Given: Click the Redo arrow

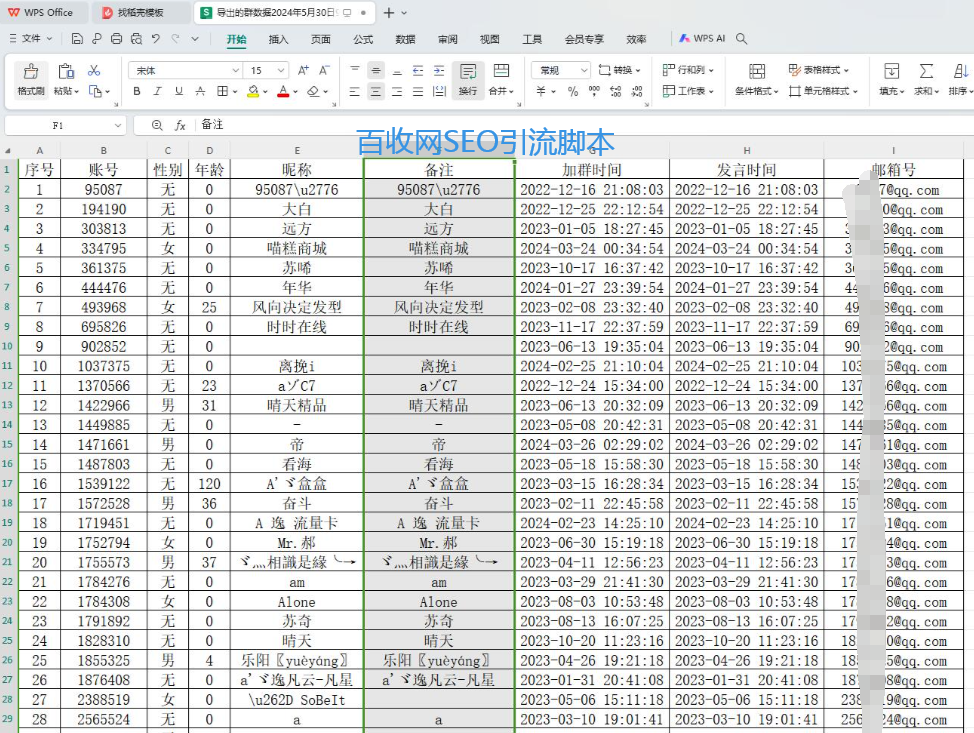Looking at the screenshot, I should [x=176, y=39].
